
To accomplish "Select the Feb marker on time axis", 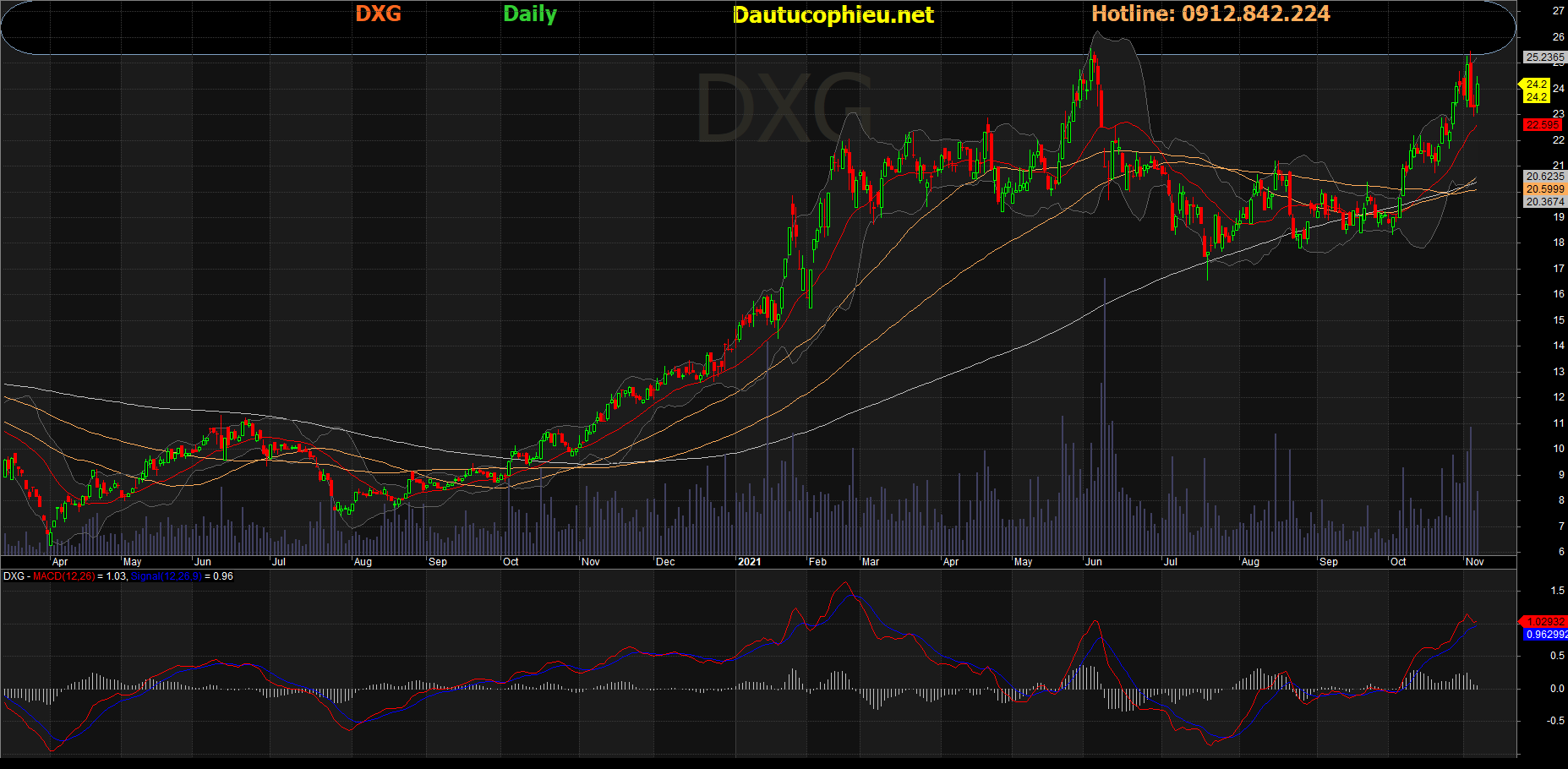I will (817, 562).
